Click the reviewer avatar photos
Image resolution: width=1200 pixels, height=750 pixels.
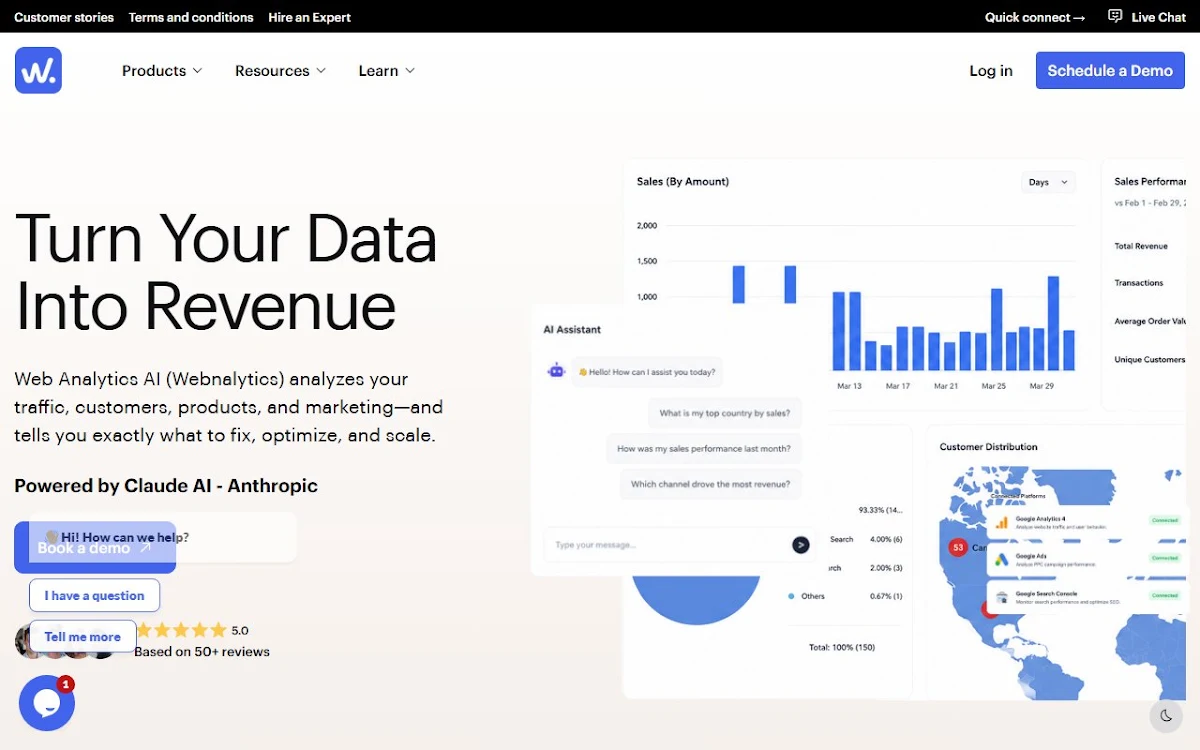[x=66, y=641]
